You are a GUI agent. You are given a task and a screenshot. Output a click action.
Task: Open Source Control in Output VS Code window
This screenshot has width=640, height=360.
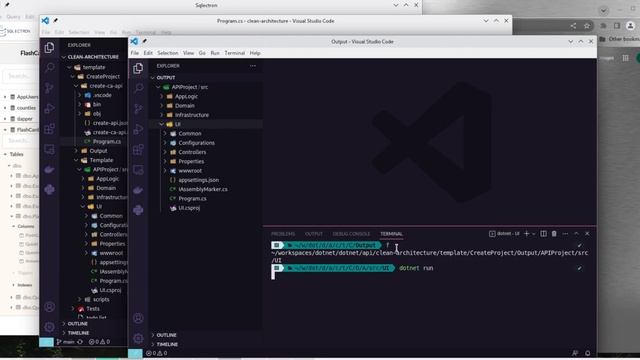click(138, 108)
